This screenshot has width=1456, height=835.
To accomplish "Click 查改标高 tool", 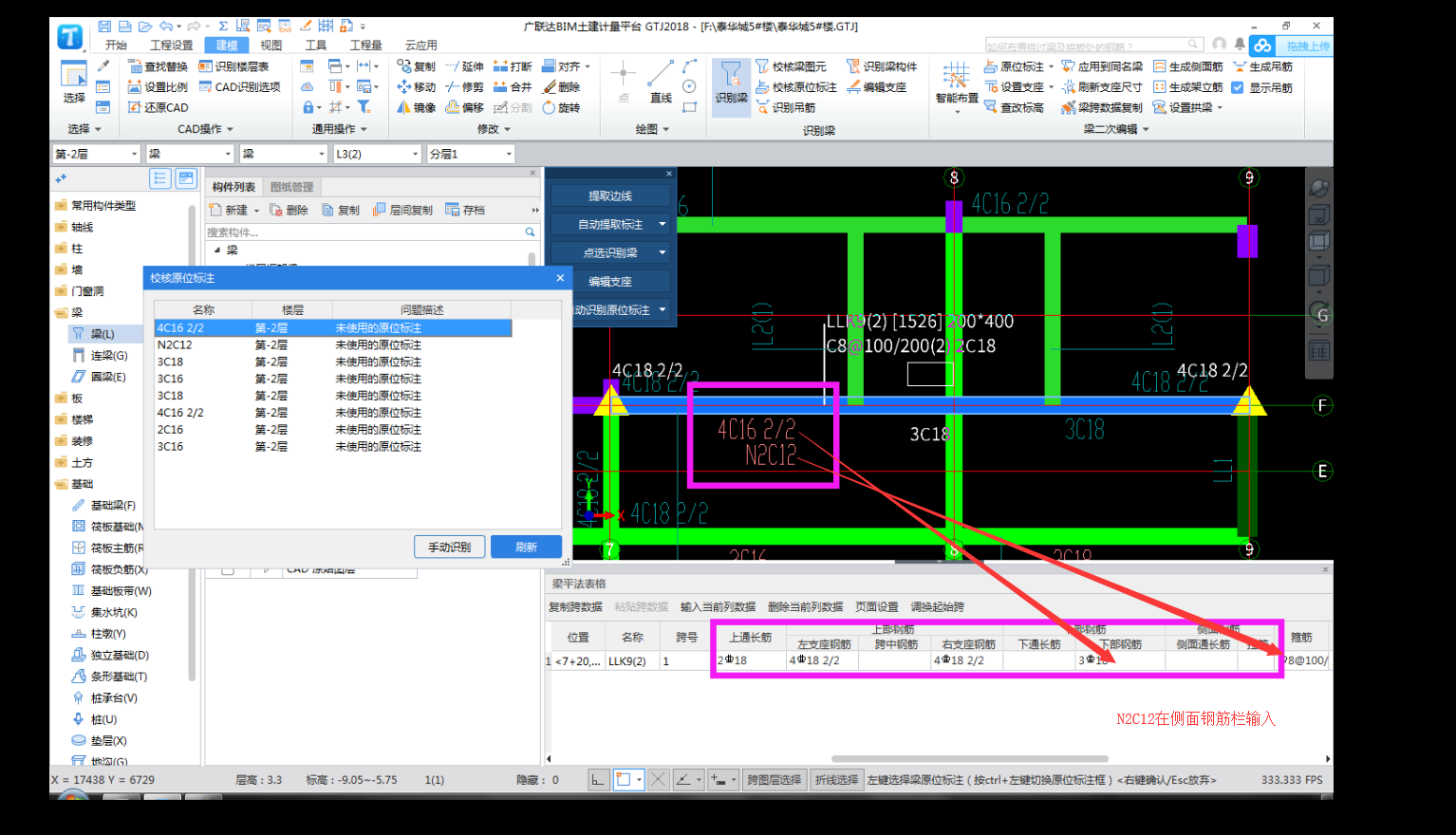I will pyautogui.click(x=1014, y=107).
